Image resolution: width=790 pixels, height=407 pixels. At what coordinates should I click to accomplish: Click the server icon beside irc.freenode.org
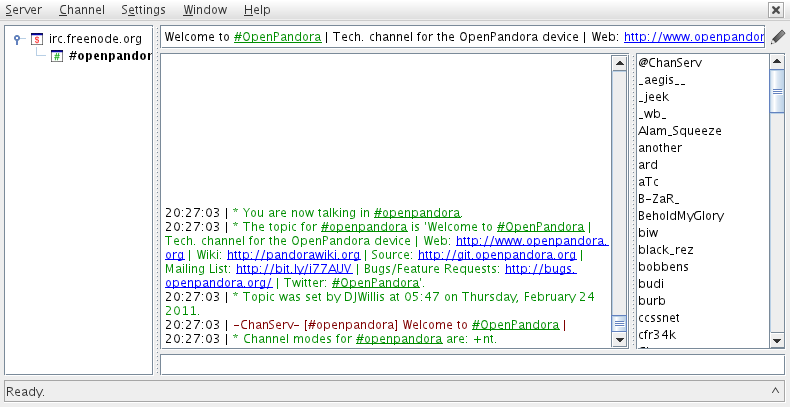tap(37, 39)
